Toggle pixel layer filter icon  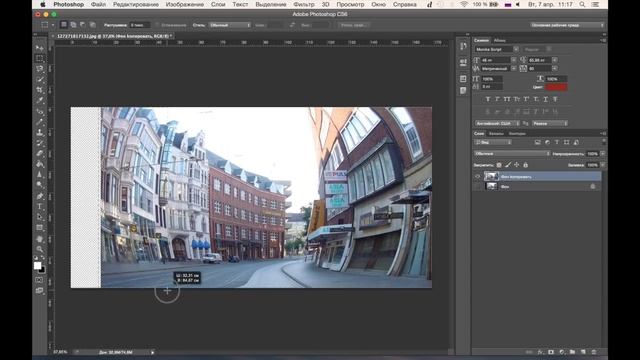pos(538,142)
